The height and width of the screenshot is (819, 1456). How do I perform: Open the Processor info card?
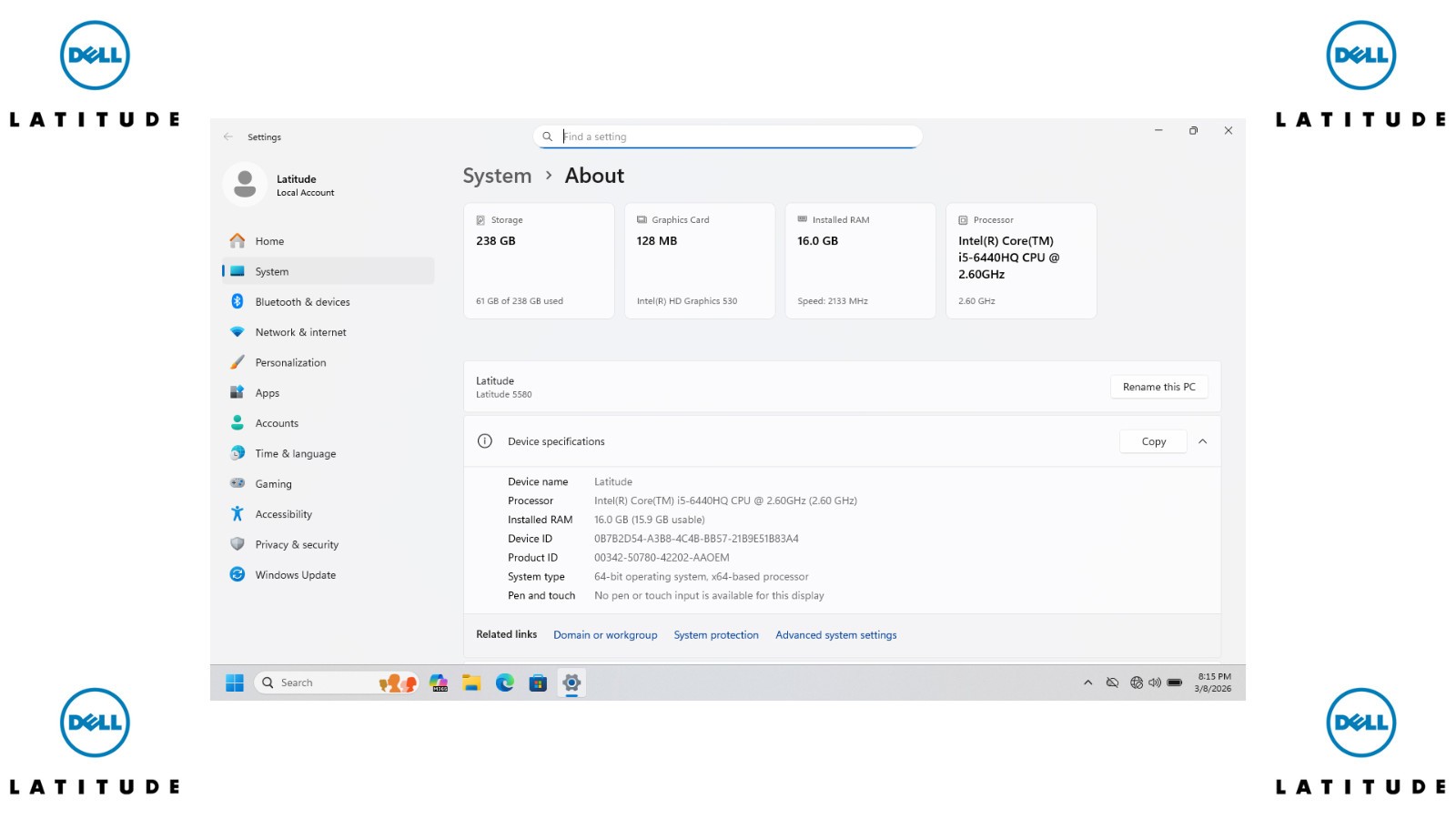(x=1021, y=261)
